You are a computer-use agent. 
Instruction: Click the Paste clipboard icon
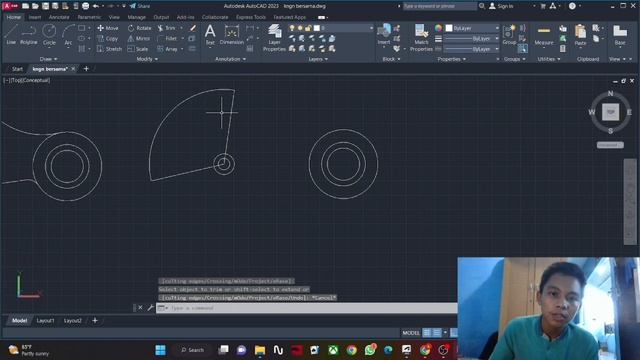click(x=580, y=34)
